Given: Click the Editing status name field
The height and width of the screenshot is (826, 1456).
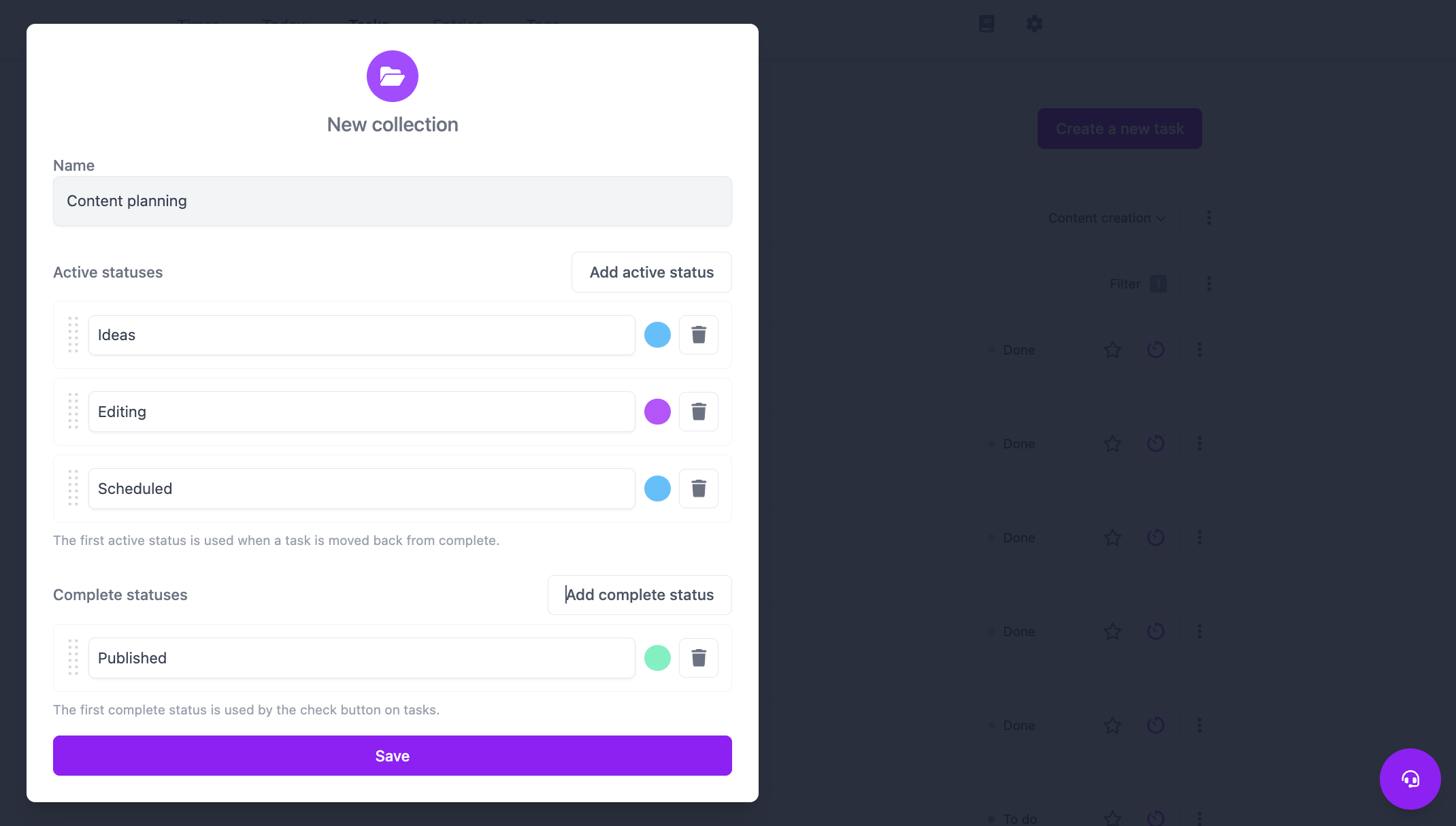Looking at the screenshot, I should click(x=361, y=412).
